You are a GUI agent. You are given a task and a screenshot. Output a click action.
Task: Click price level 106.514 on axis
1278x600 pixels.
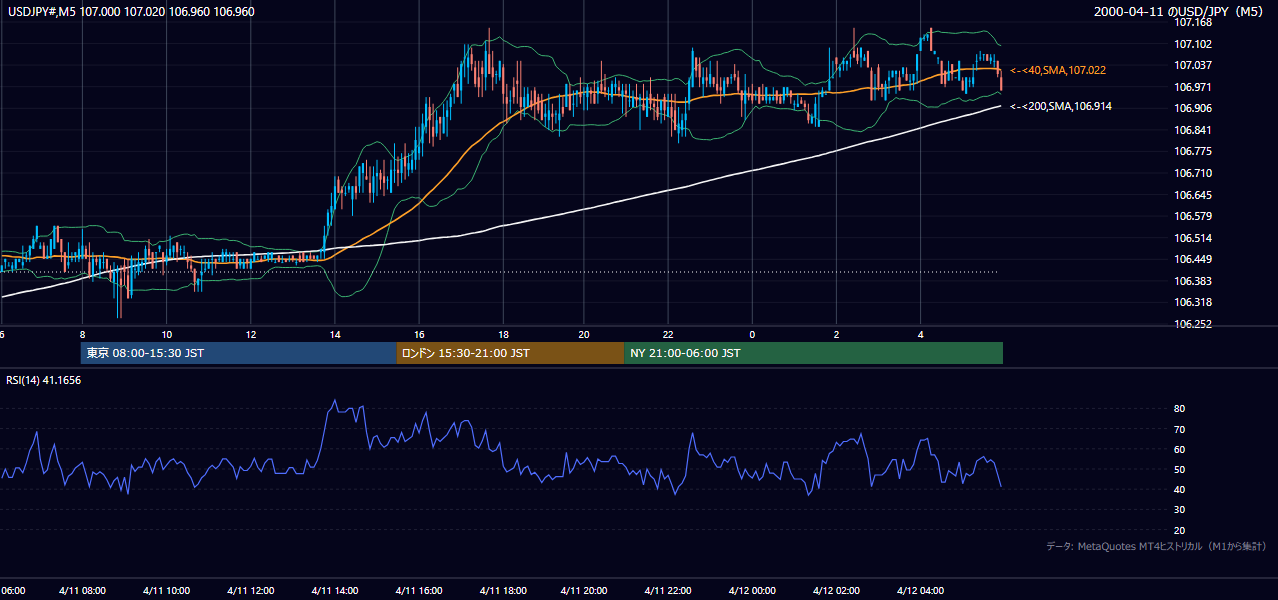(1193, 238)
